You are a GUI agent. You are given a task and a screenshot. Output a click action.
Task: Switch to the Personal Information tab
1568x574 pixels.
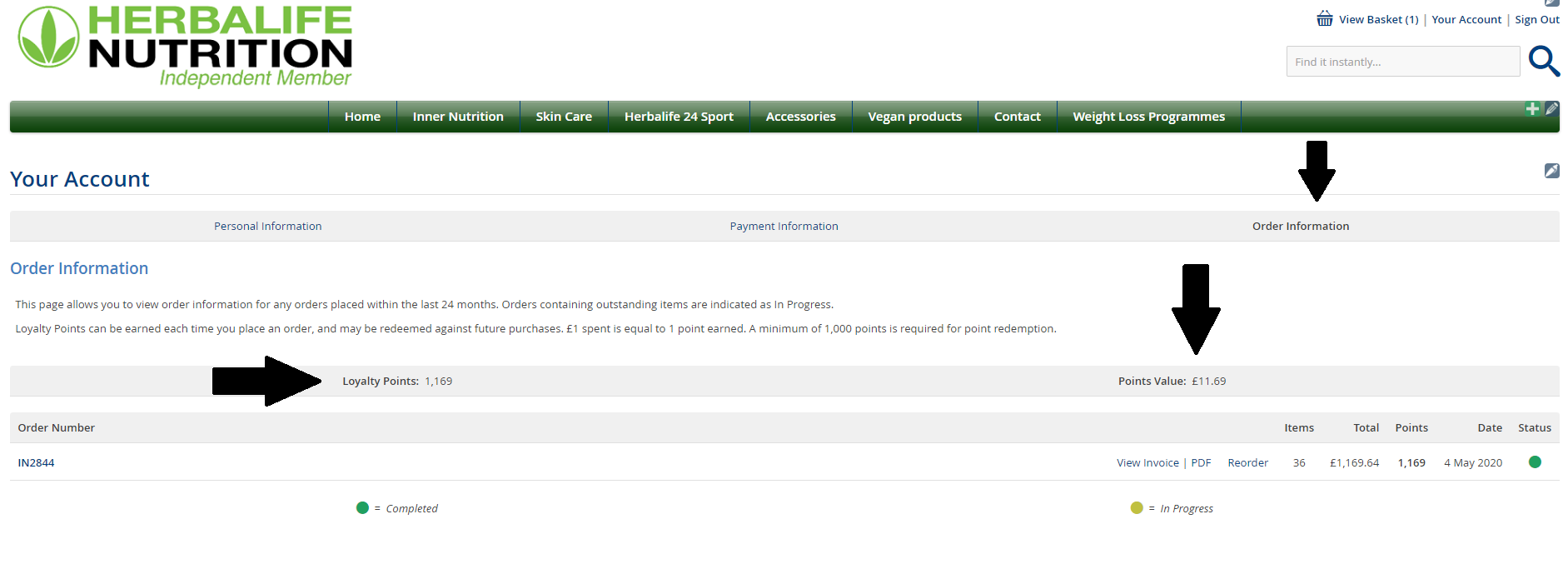tap(267, 227)
